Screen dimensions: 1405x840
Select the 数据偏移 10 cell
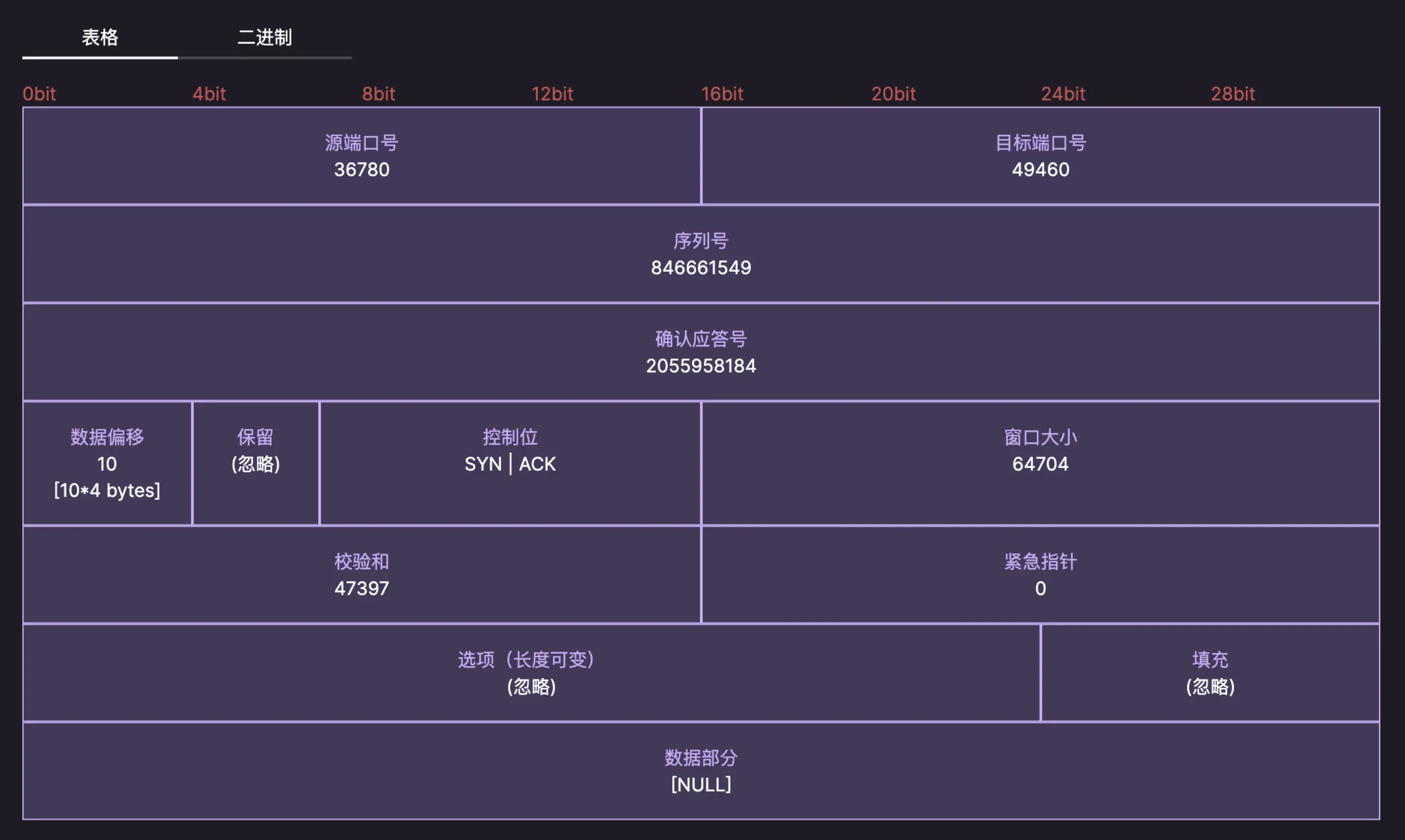pos(107,463)
